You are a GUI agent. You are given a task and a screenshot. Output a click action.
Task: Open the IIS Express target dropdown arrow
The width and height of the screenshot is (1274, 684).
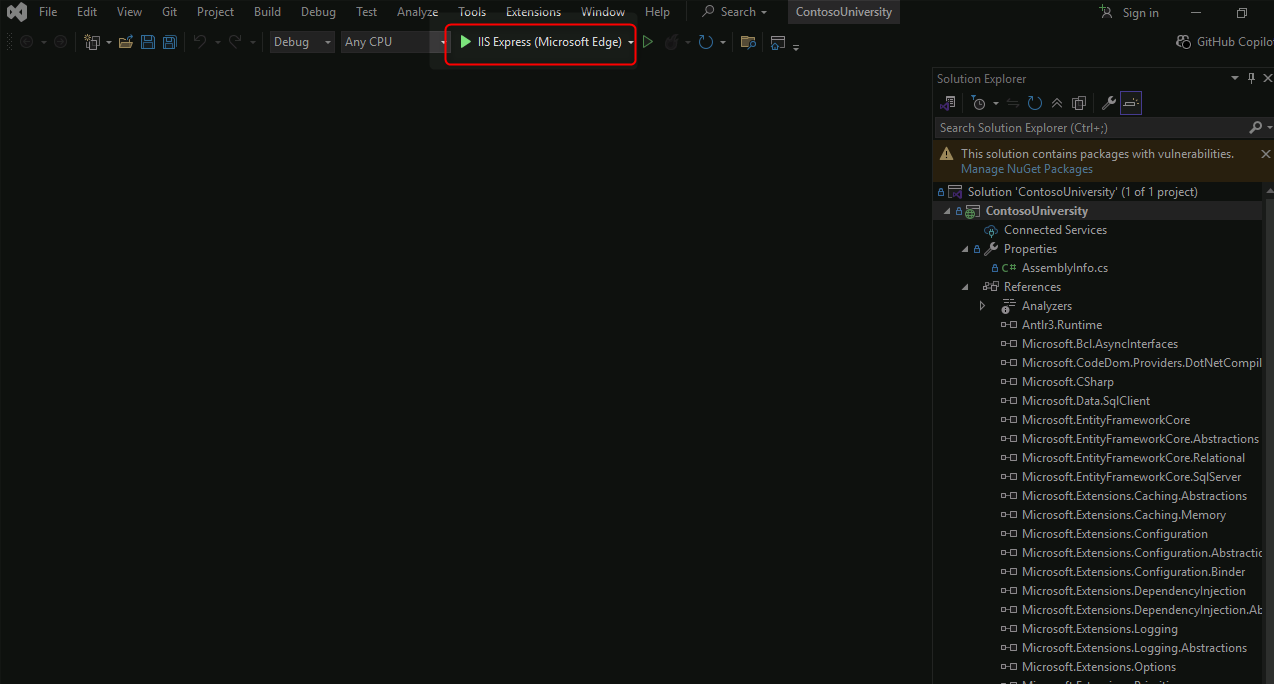[631, 42]
